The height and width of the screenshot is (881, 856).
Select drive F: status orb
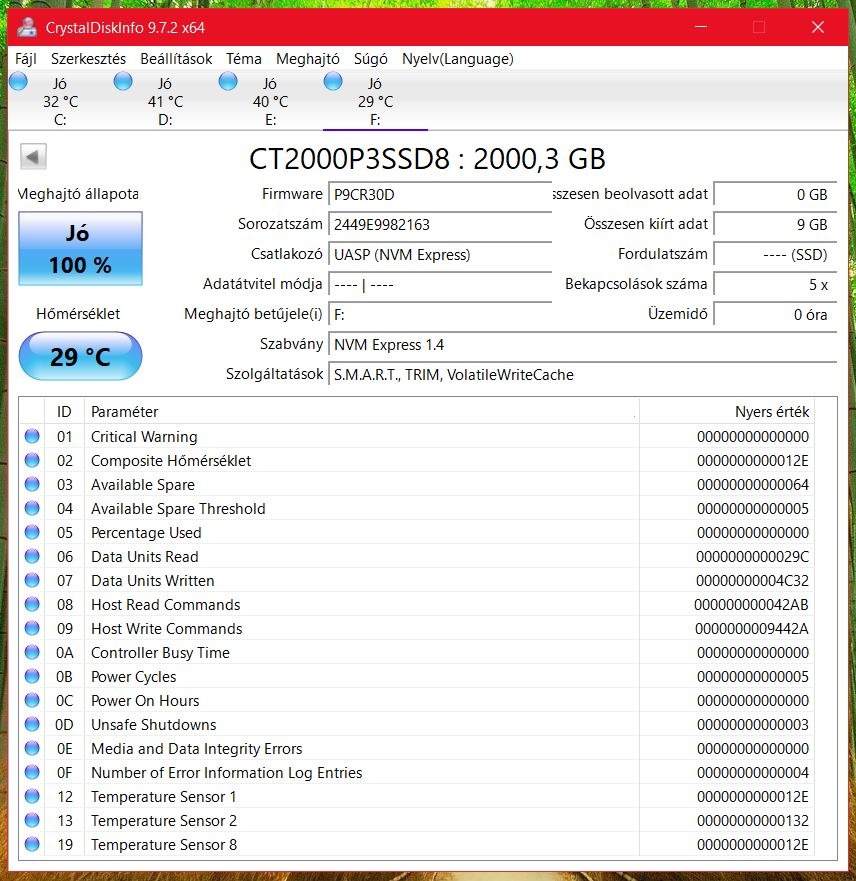333,82
